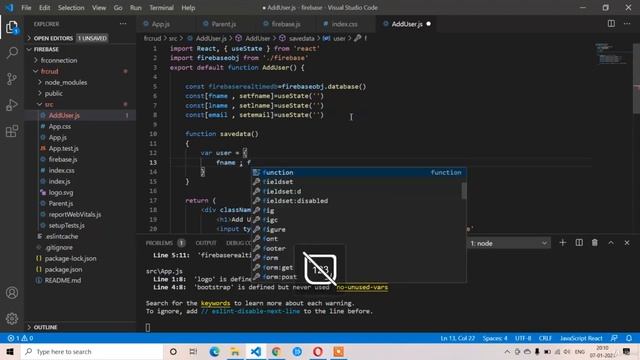Select 'footer' suggestion in autocomplete list
The height and width of the screenshot is (360, 640).
click(358, 248)
